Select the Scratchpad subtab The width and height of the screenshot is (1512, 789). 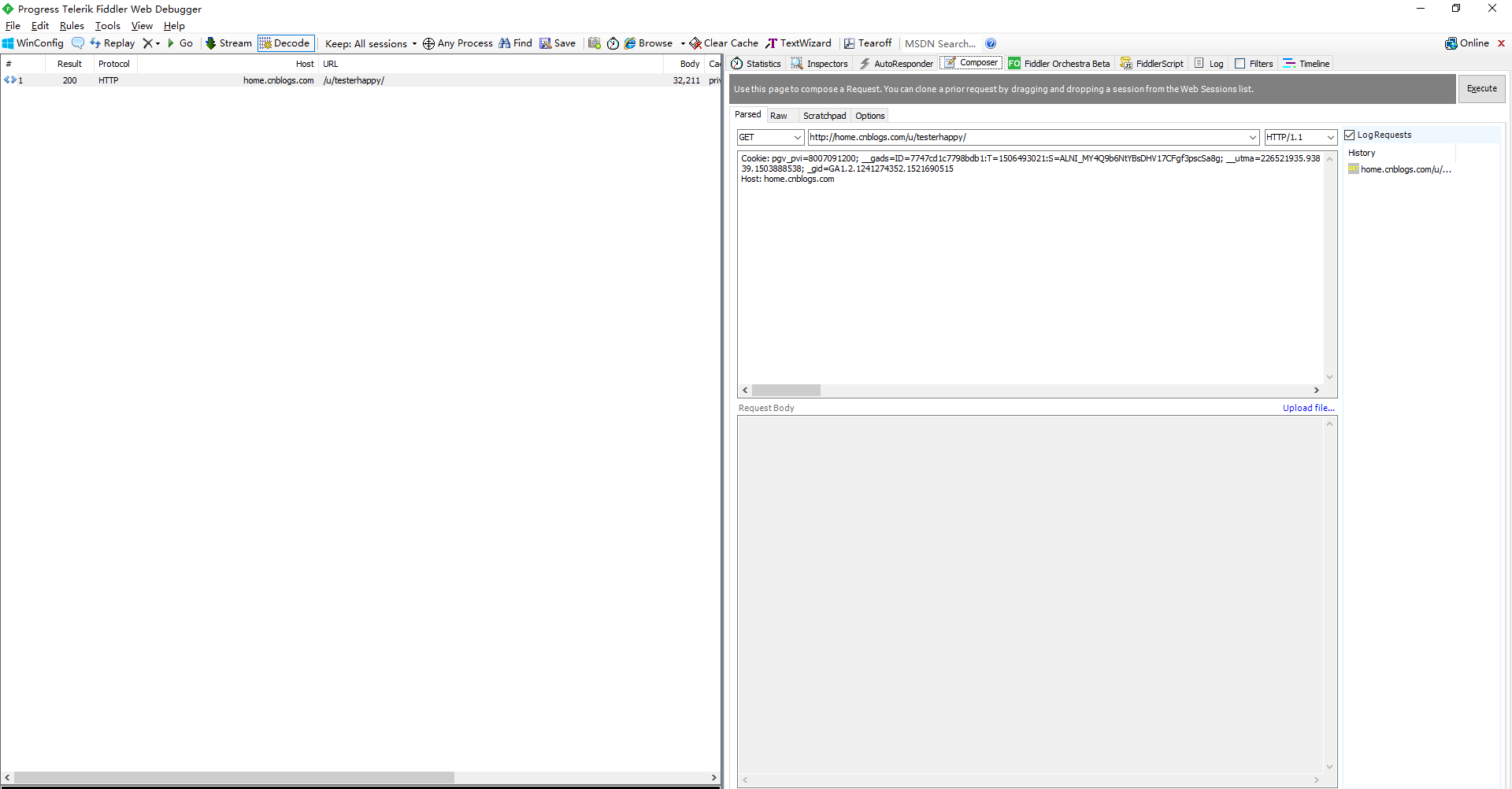(x=825, y=116)
